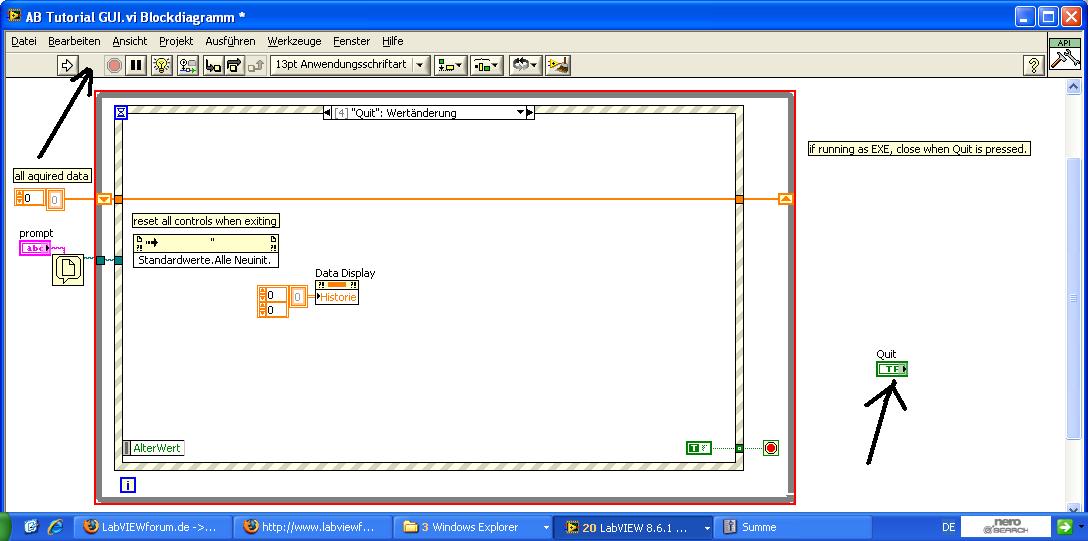1088x541 pixels.
Task: Pause execution with the Pause button
Action: tap(137, 65)
